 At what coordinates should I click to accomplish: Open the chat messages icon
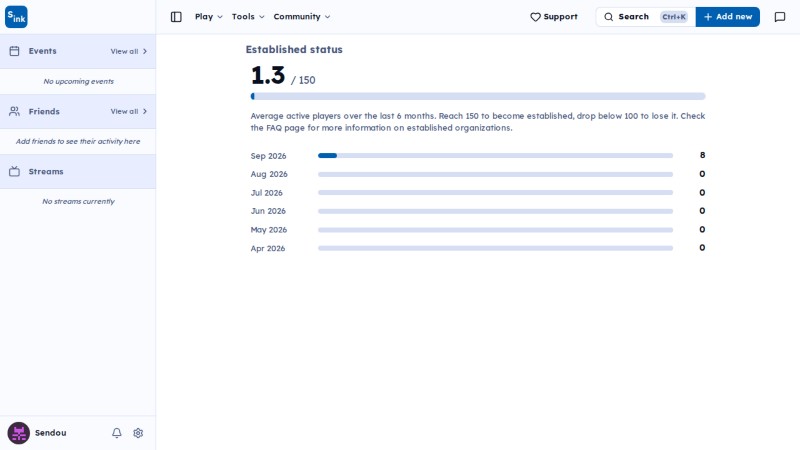(780, 17)
